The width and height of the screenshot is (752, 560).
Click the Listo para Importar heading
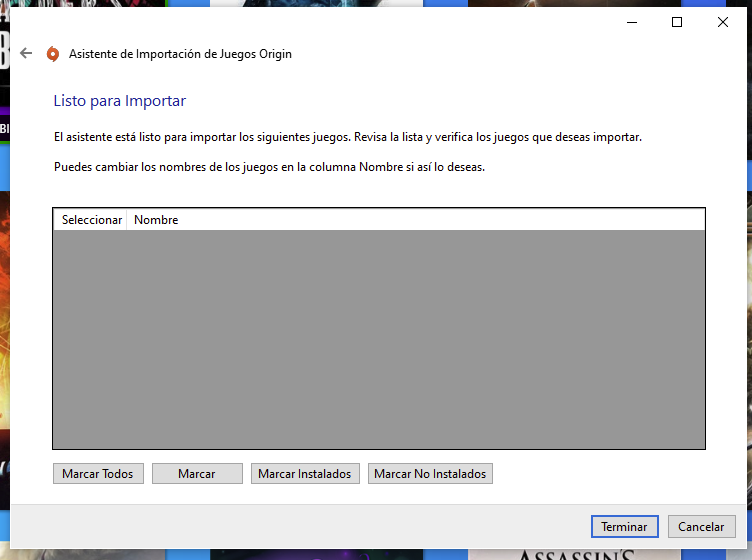pyautogui.click(x=119, y=101)
